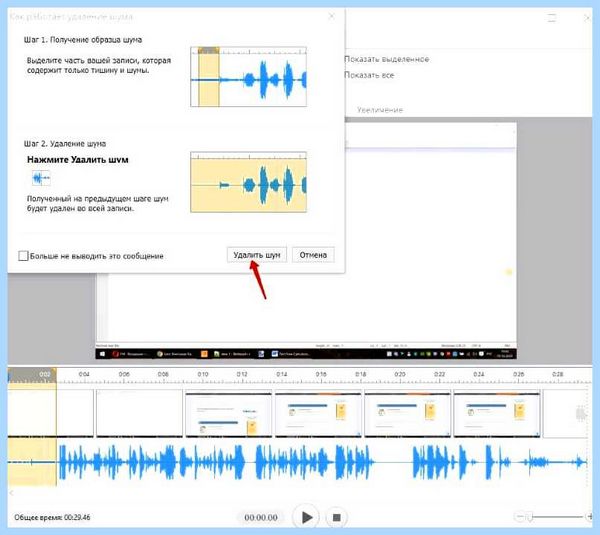Select the video thumbnail below 0:20
The width and height of the screenshot is (600, 535).
408,413
